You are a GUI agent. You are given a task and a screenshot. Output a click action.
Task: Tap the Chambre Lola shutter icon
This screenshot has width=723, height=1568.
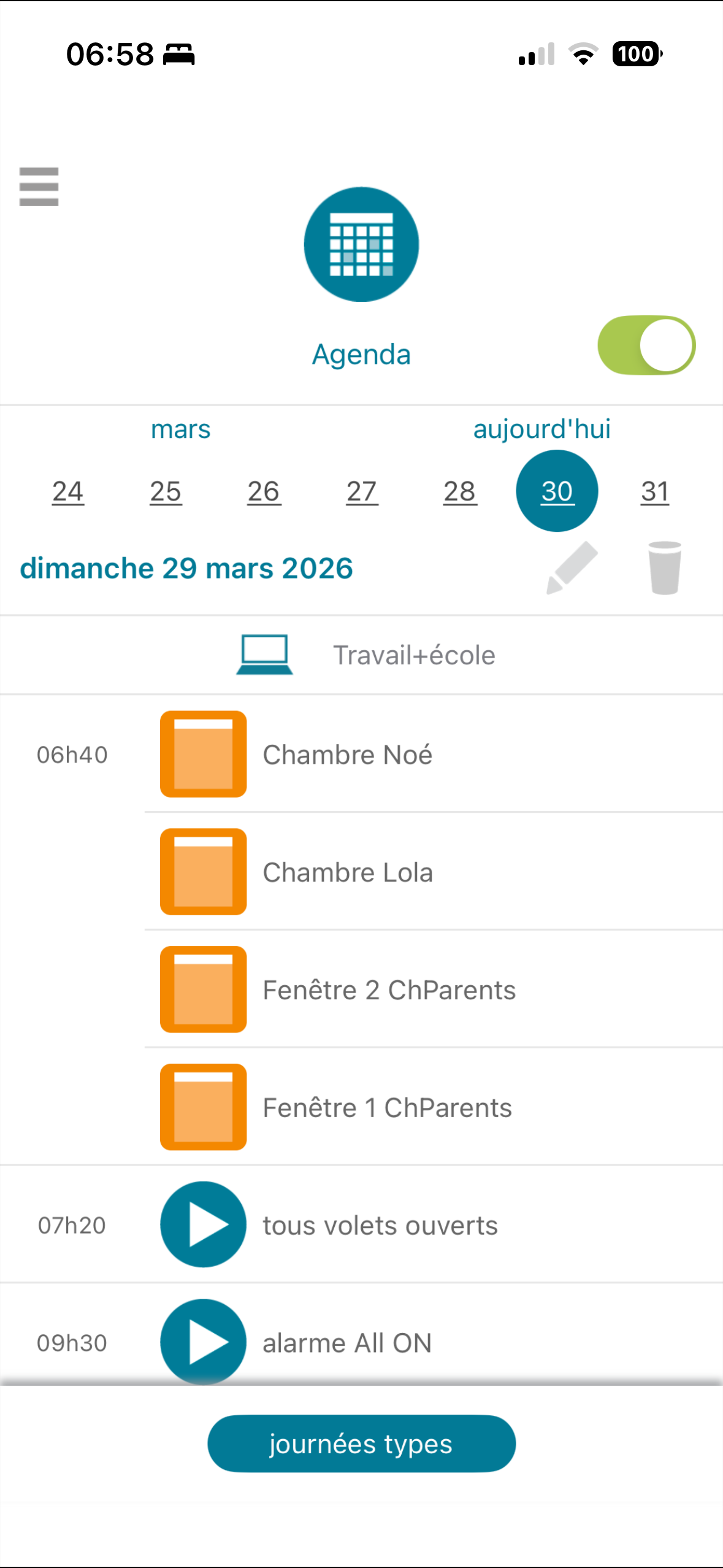(x=203, y=872)
